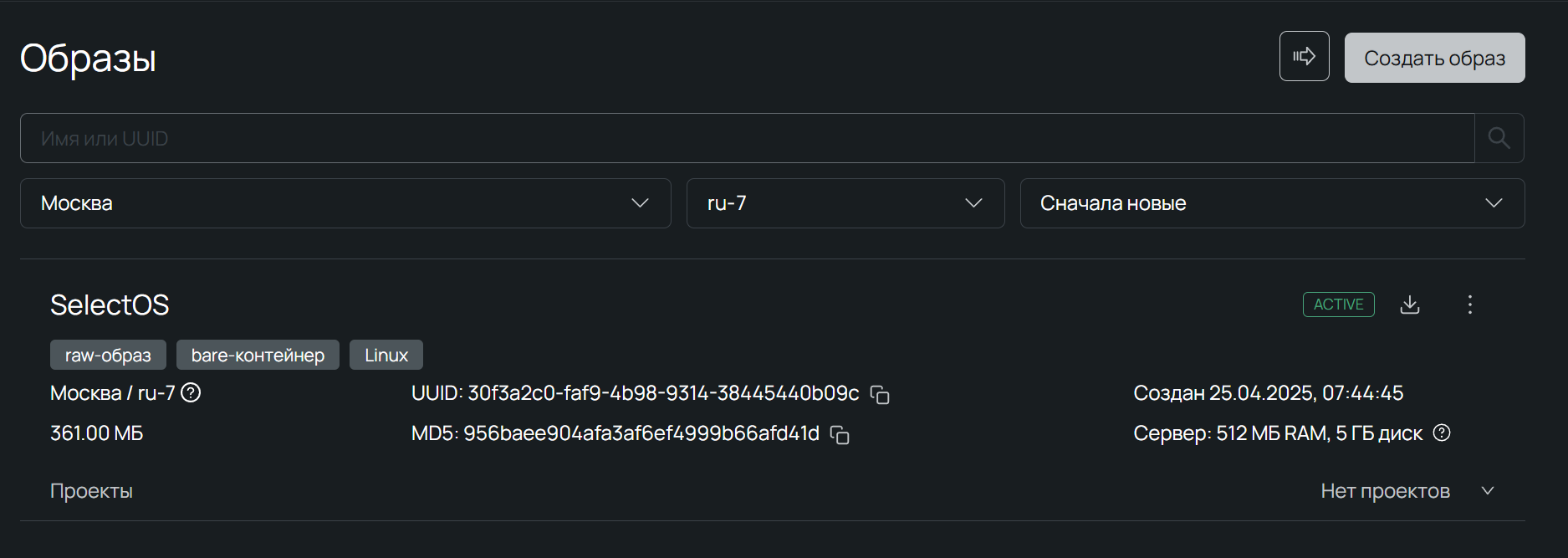Screen dimensions: 1568x558
Task: Click the SelectOS image title
Action: 110,305
